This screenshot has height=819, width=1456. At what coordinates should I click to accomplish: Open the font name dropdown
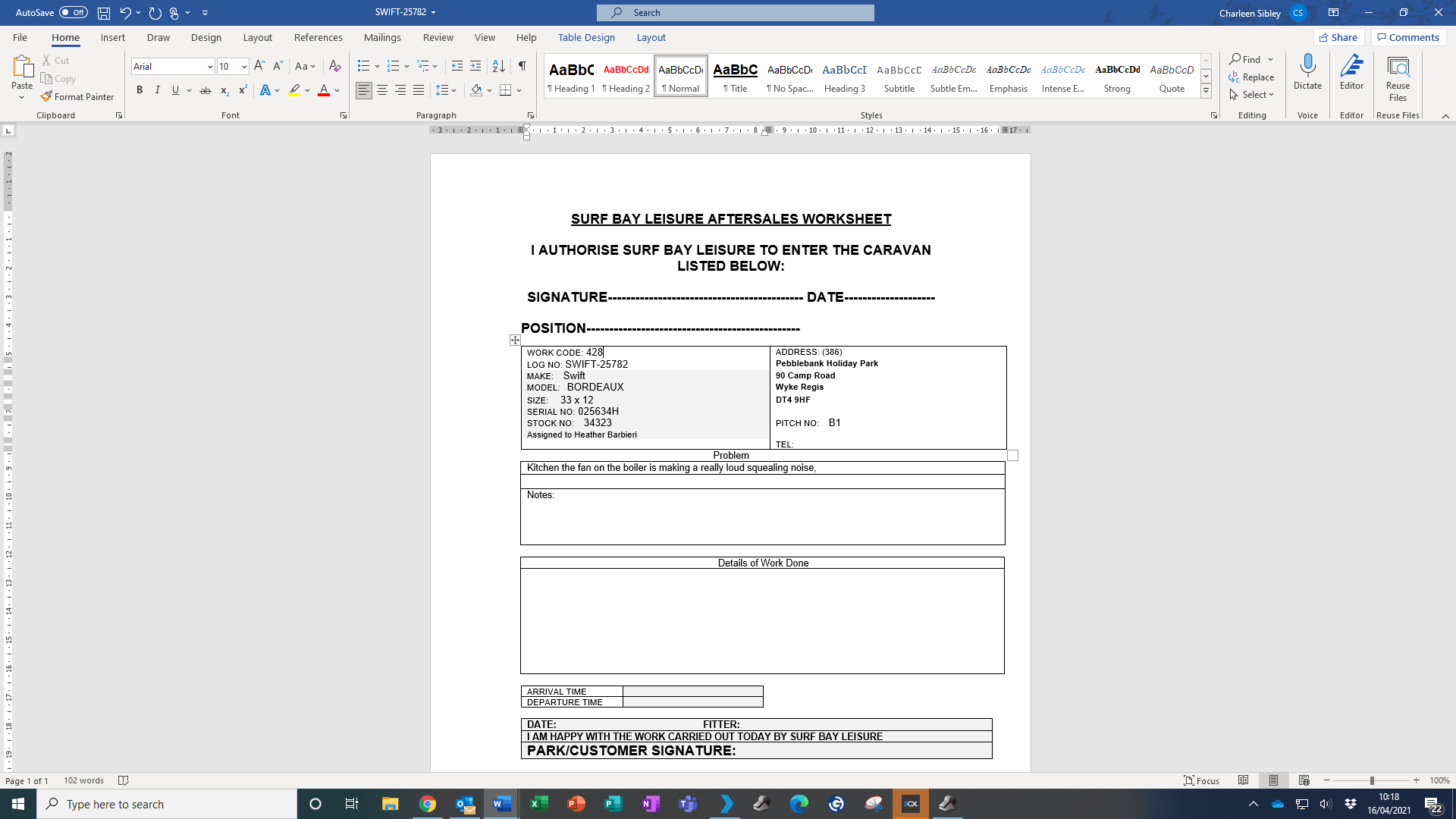click(210, 67)
